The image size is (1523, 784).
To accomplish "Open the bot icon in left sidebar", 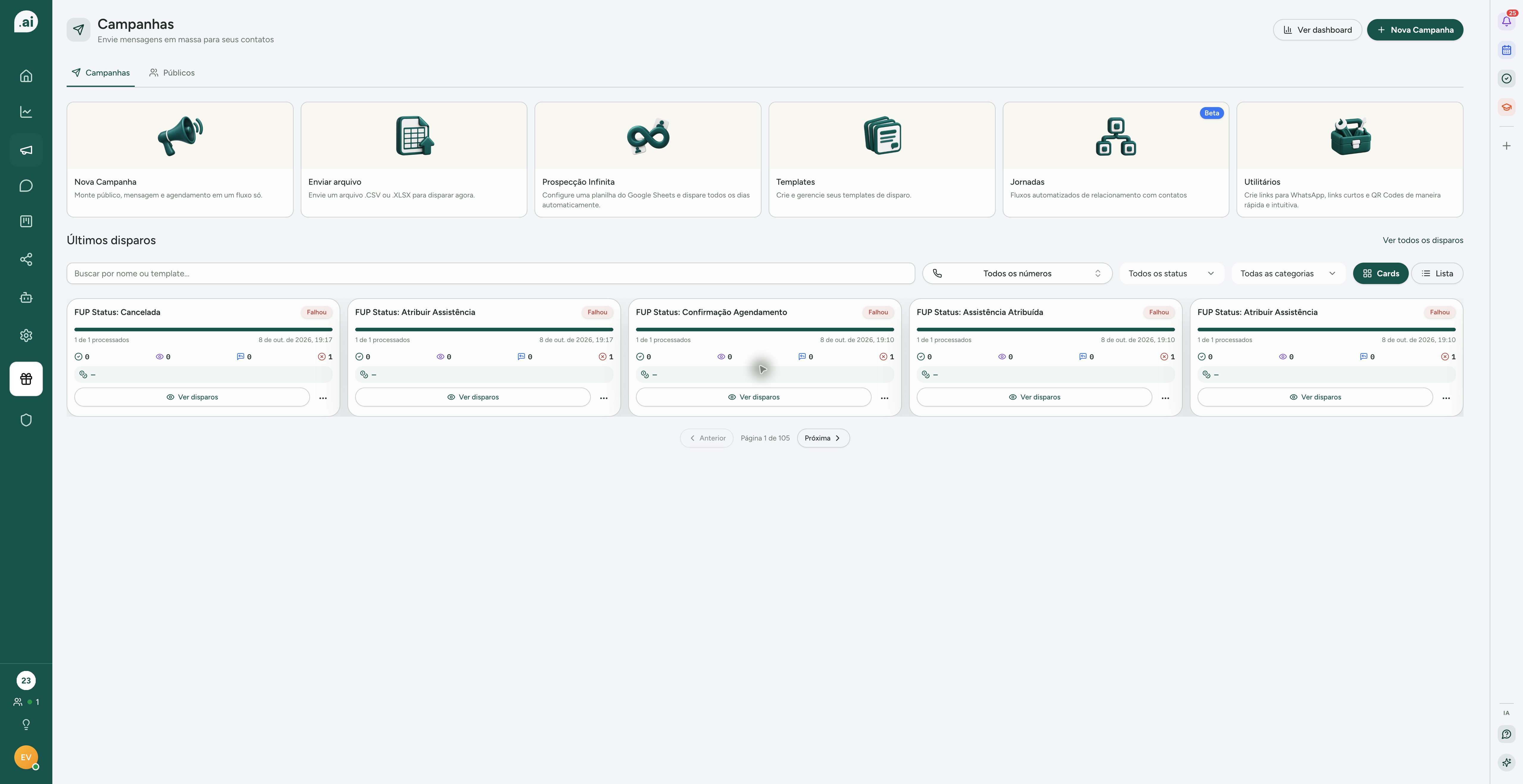I will pyautogui.click(x=26, y=297).
